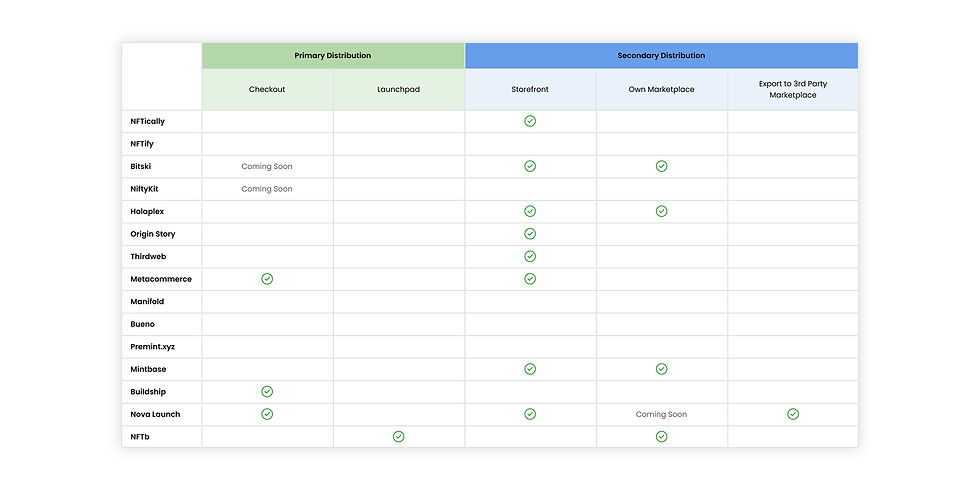Select the Mintbase row label
The width and height of the screenshot is (980, 490).
tap(148, 369)
